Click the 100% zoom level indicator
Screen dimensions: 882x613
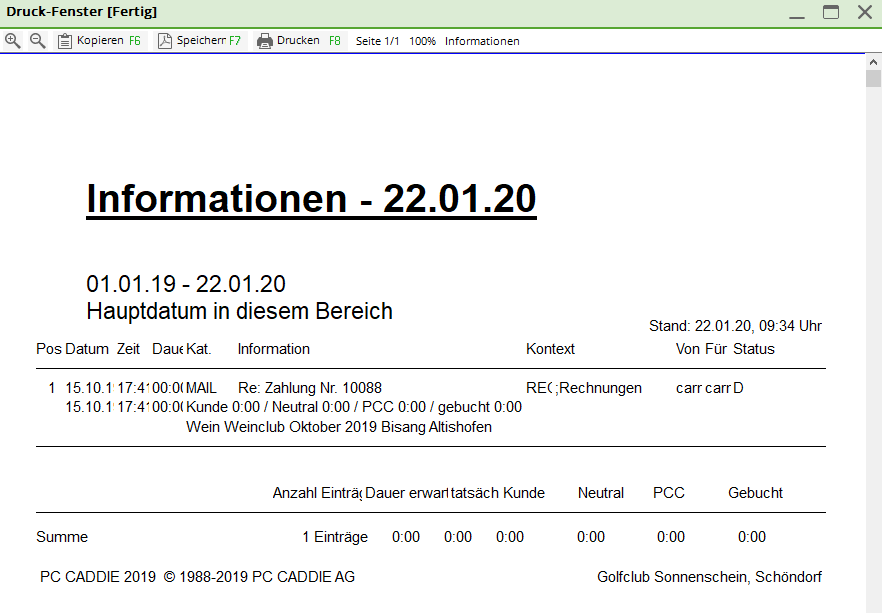tap(422, 41)
